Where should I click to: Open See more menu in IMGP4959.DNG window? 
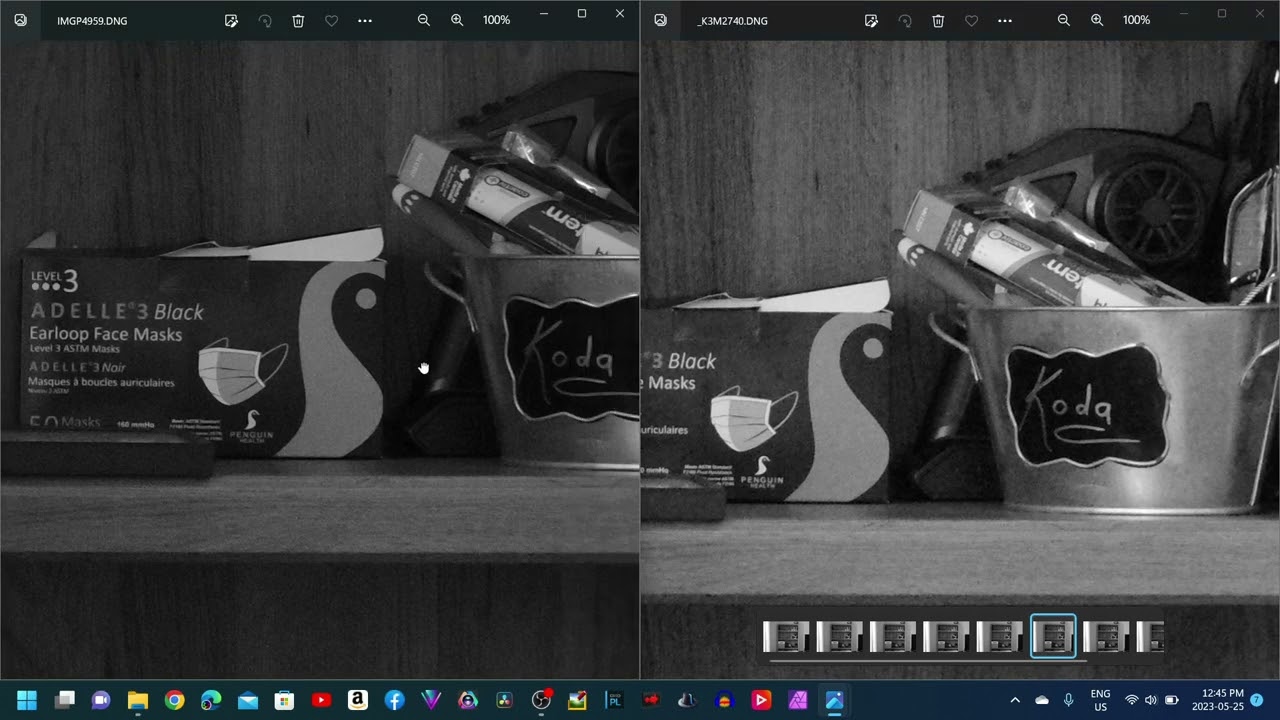point(365,20)
